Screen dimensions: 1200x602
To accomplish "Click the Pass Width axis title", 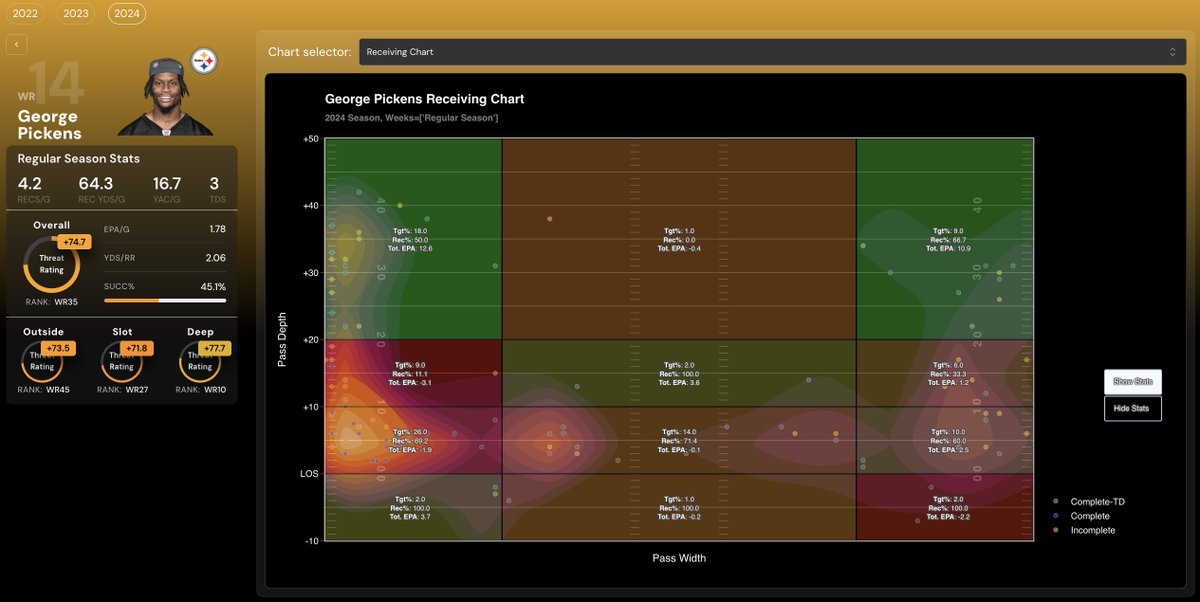I will coord(679,558).
